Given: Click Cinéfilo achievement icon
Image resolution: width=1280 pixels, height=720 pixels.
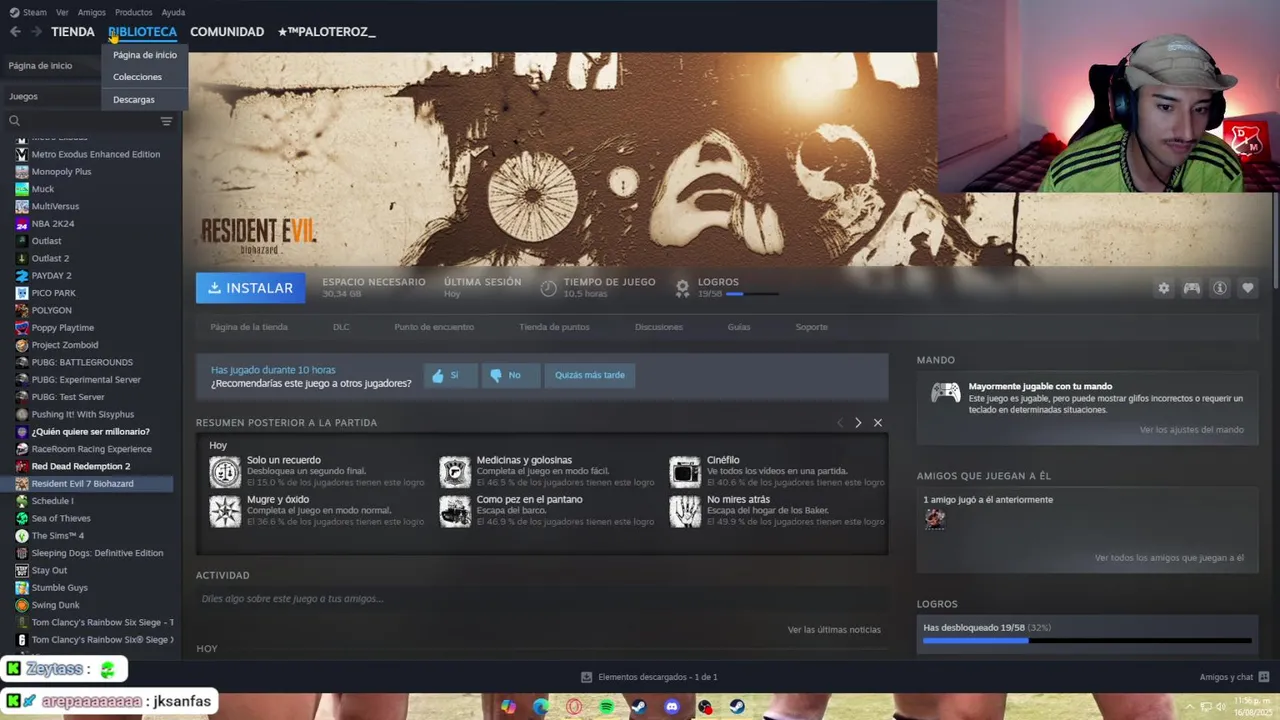Looking at the screenshot, I should coord(685,471).
